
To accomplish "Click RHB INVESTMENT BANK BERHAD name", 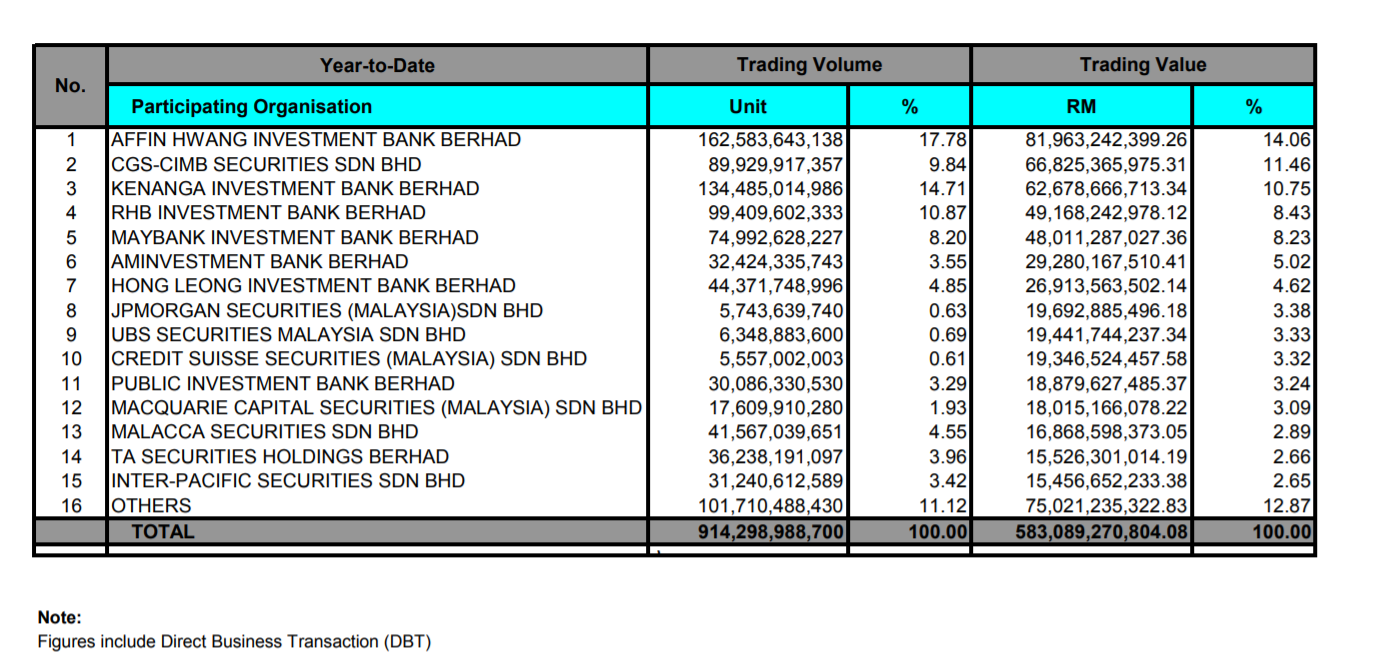I will pos(268,213).
